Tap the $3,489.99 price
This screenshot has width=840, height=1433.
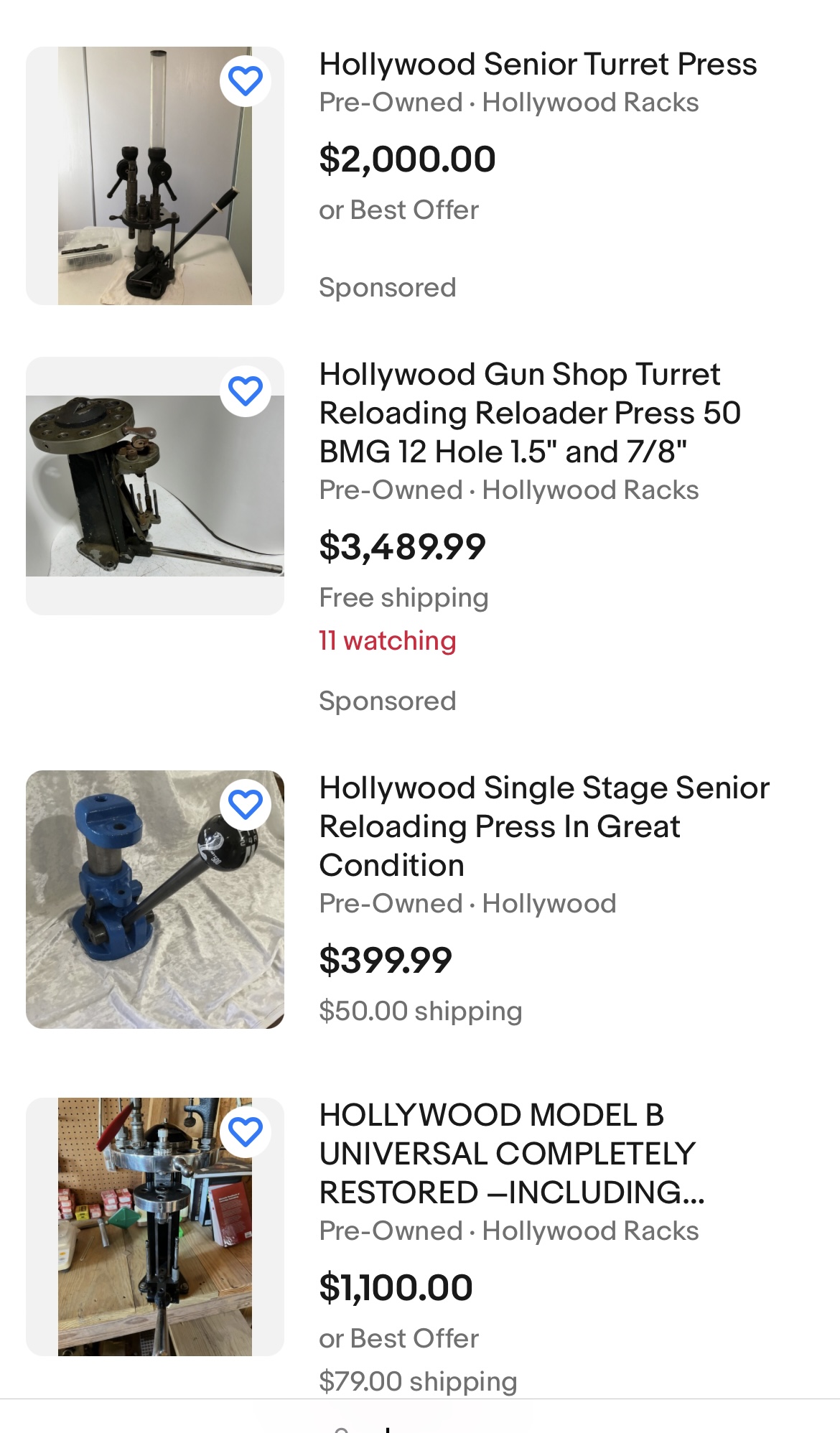(x=402, y=546)
